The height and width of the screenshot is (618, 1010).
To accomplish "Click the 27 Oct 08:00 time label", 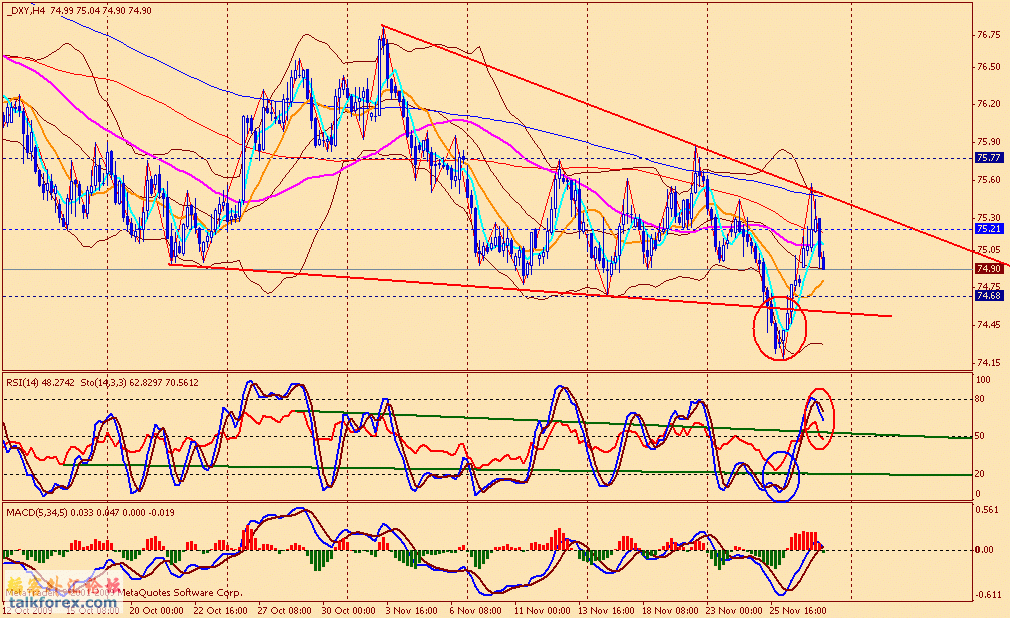I will tap(285, 610).
